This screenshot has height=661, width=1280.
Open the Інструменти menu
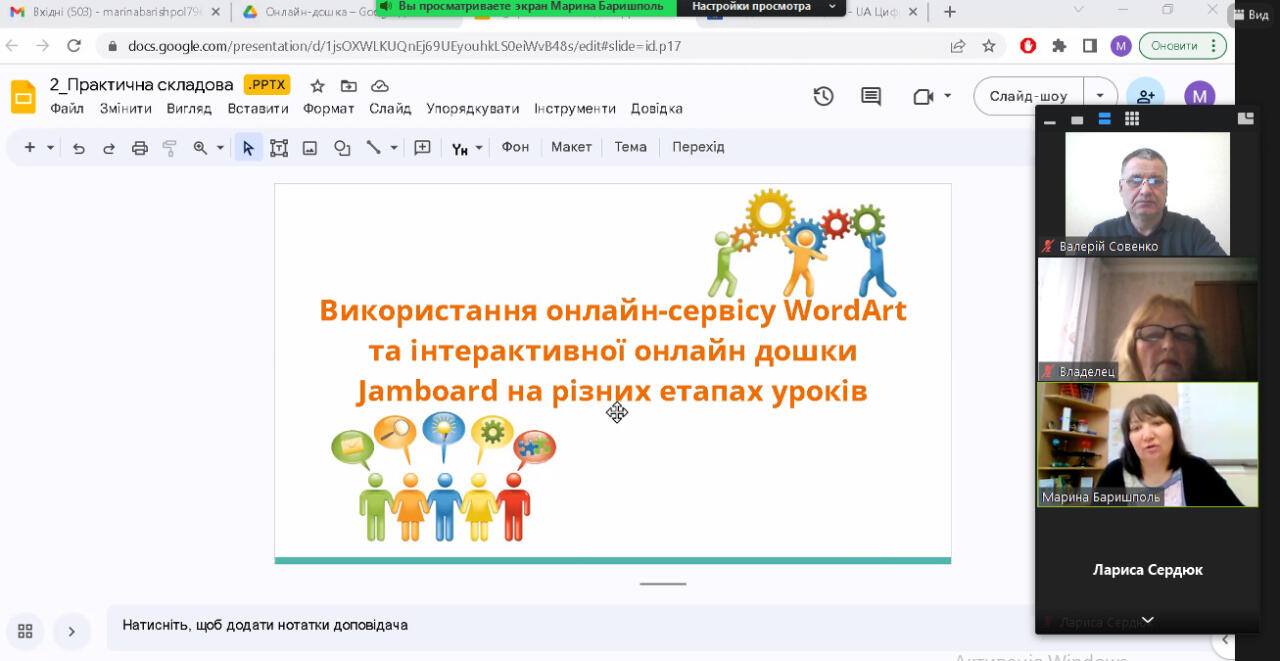pos(575,109)
